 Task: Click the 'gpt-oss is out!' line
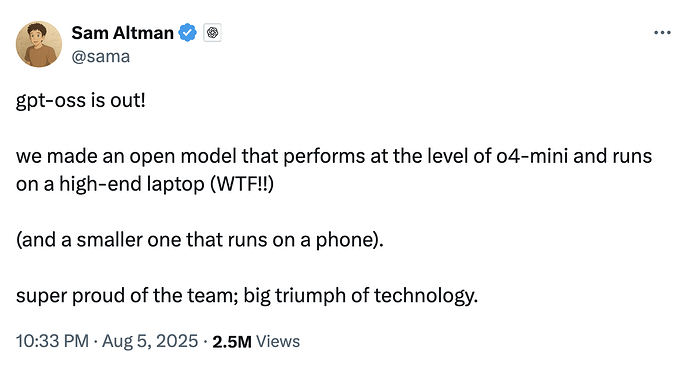tap(81, 101)
